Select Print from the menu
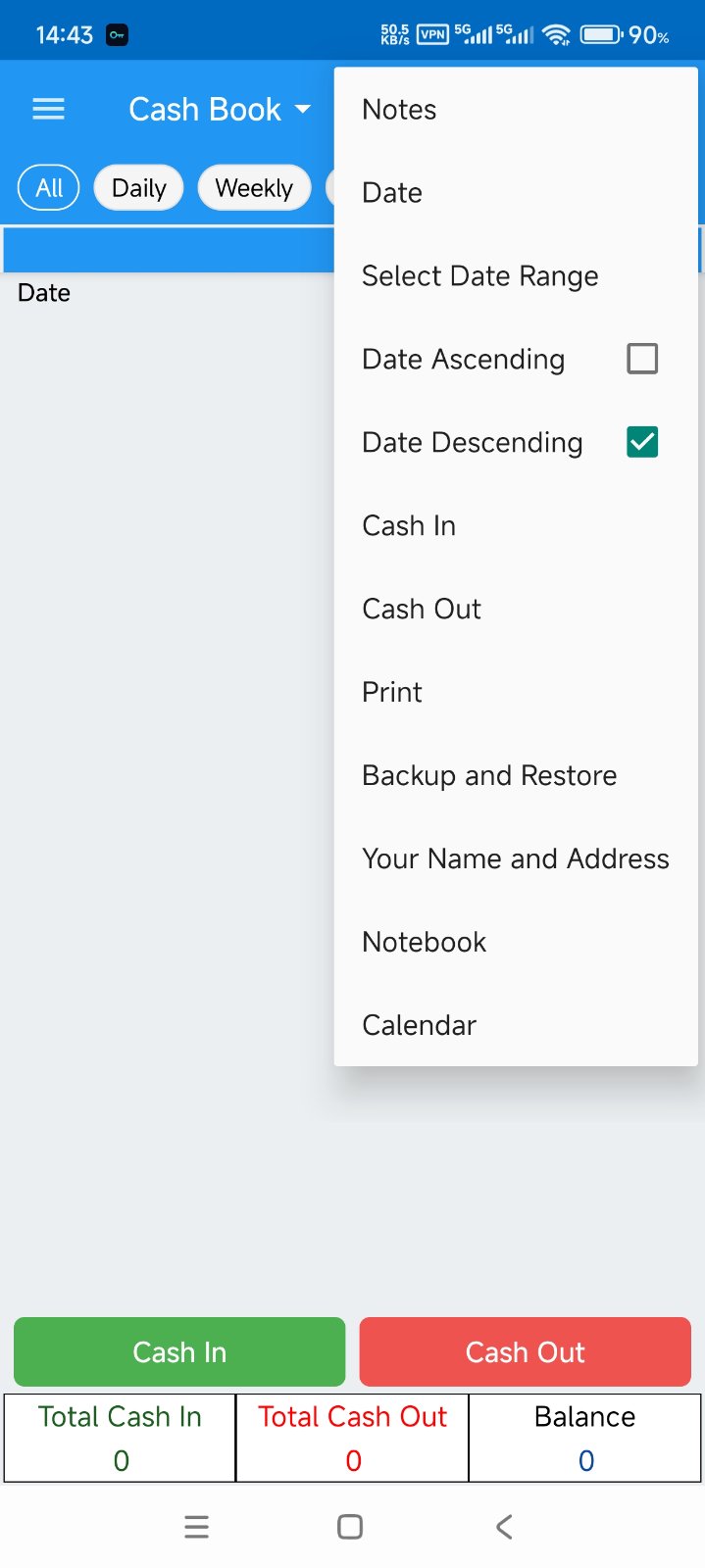 point(392,692)
